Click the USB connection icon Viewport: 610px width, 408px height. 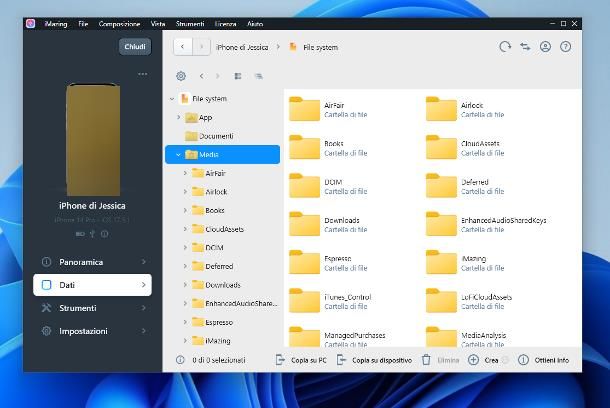pyautogui.click(x=92, y=234)
